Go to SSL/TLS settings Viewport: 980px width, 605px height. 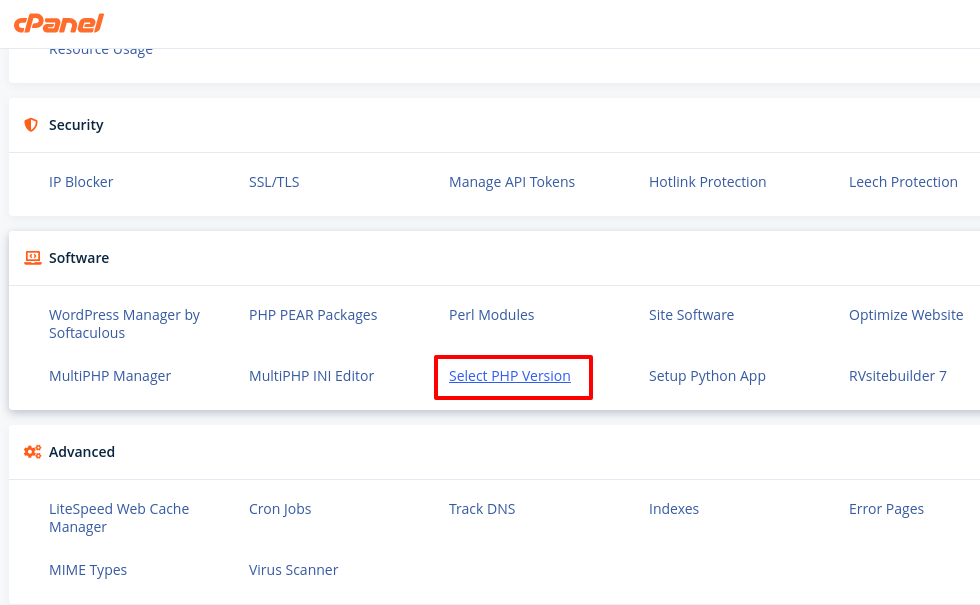click(274, 182)
